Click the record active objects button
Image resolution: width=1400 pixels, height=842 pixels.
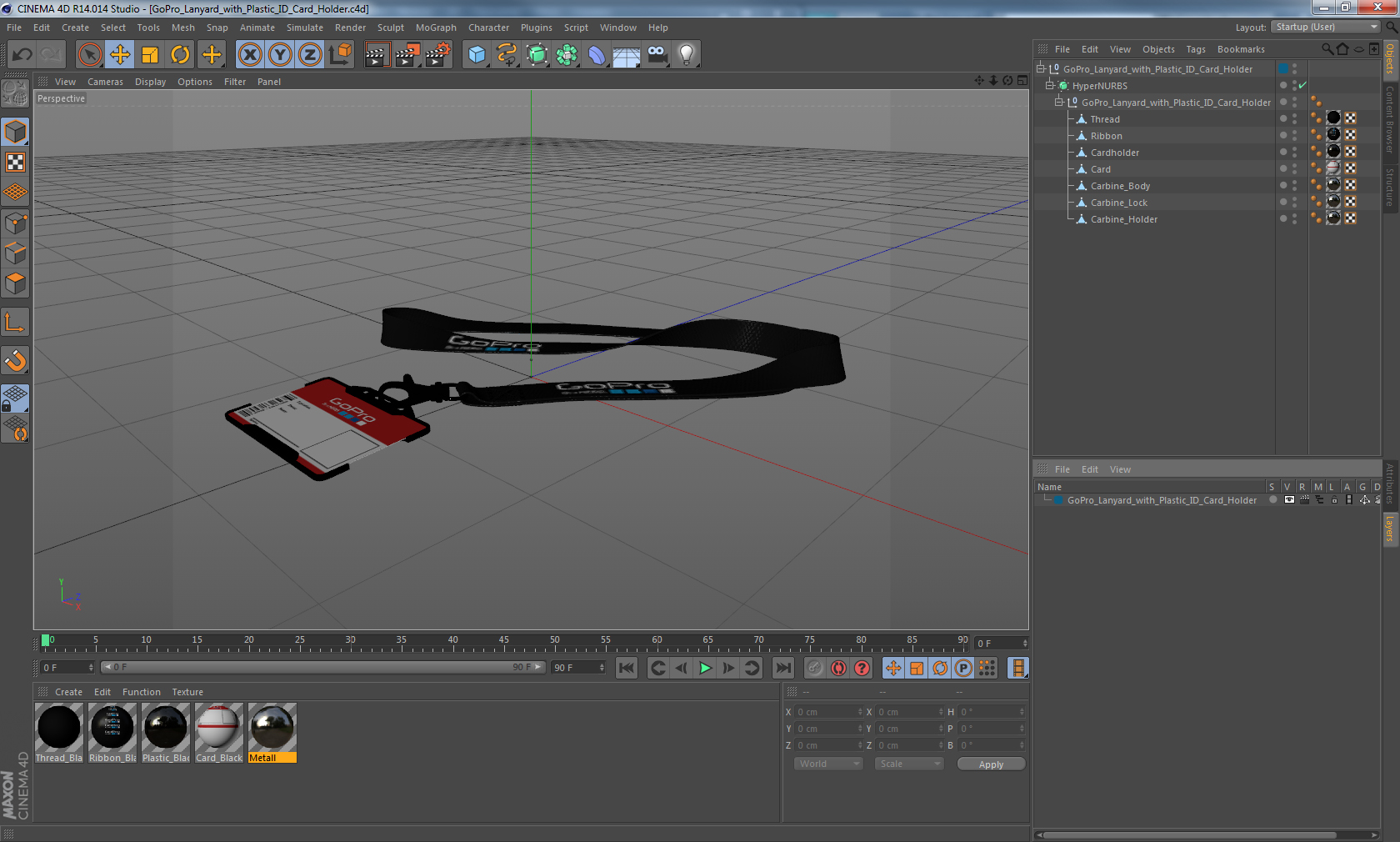(815, 668)
